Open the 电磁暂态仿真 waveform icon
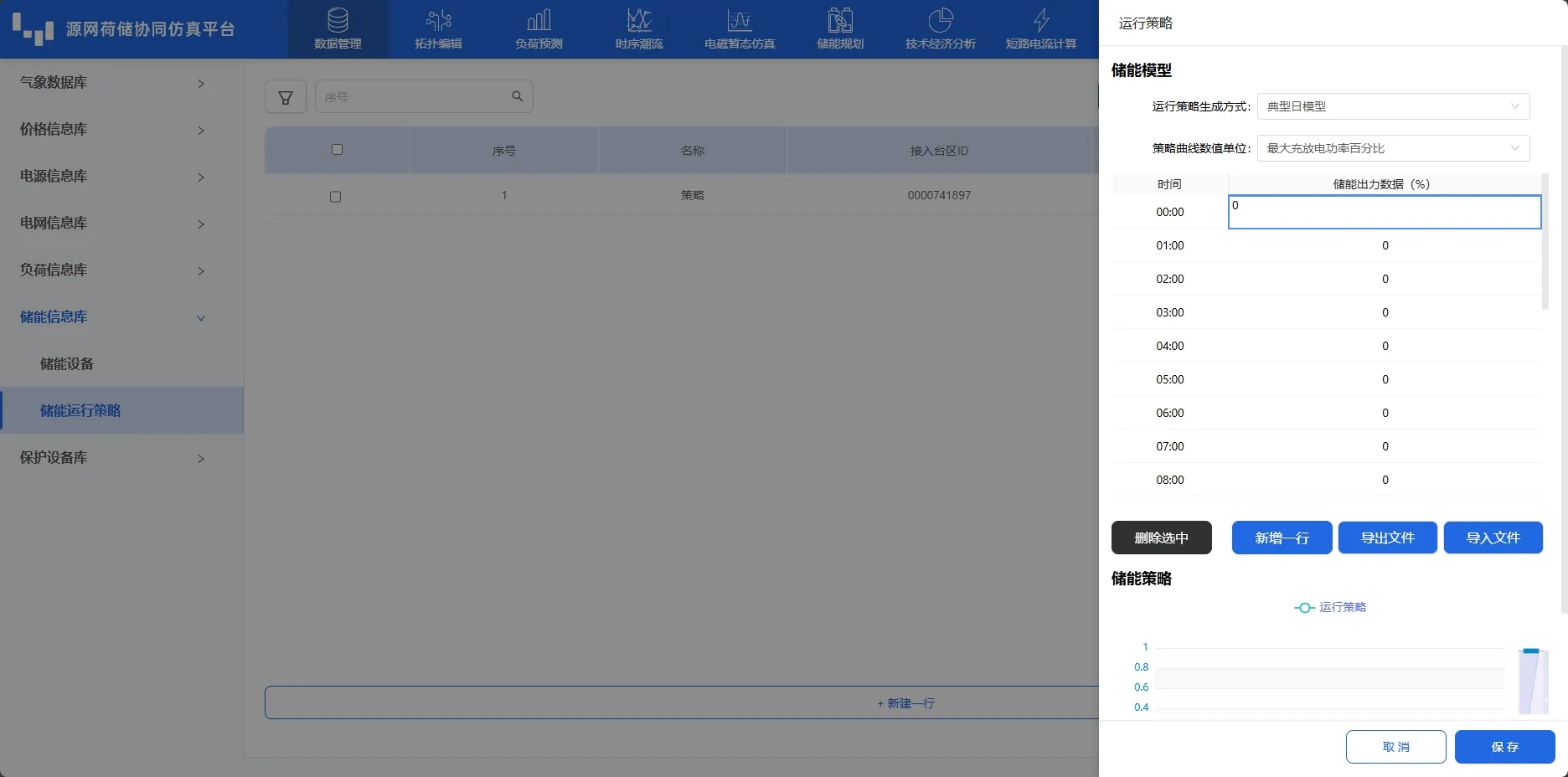 pos(740,20)
